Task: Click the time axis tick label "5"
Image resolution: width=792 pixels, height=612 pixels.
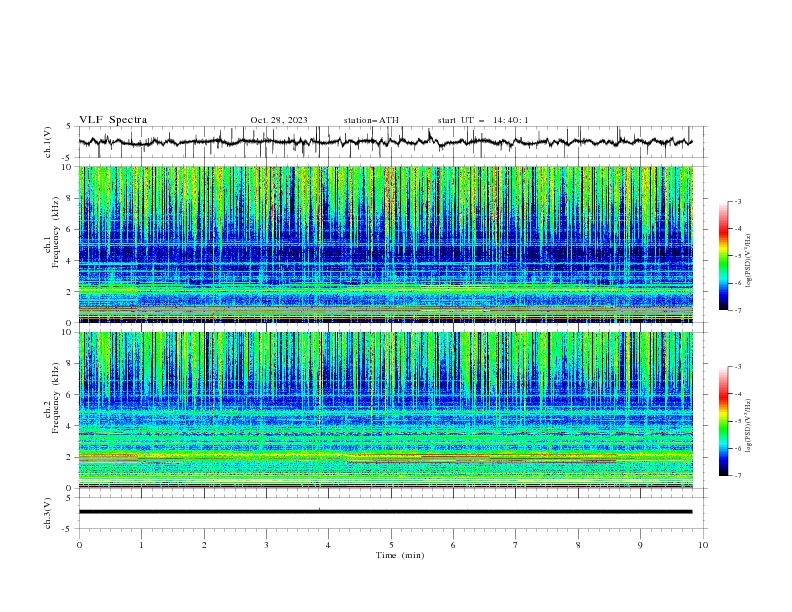Action: 391,545
